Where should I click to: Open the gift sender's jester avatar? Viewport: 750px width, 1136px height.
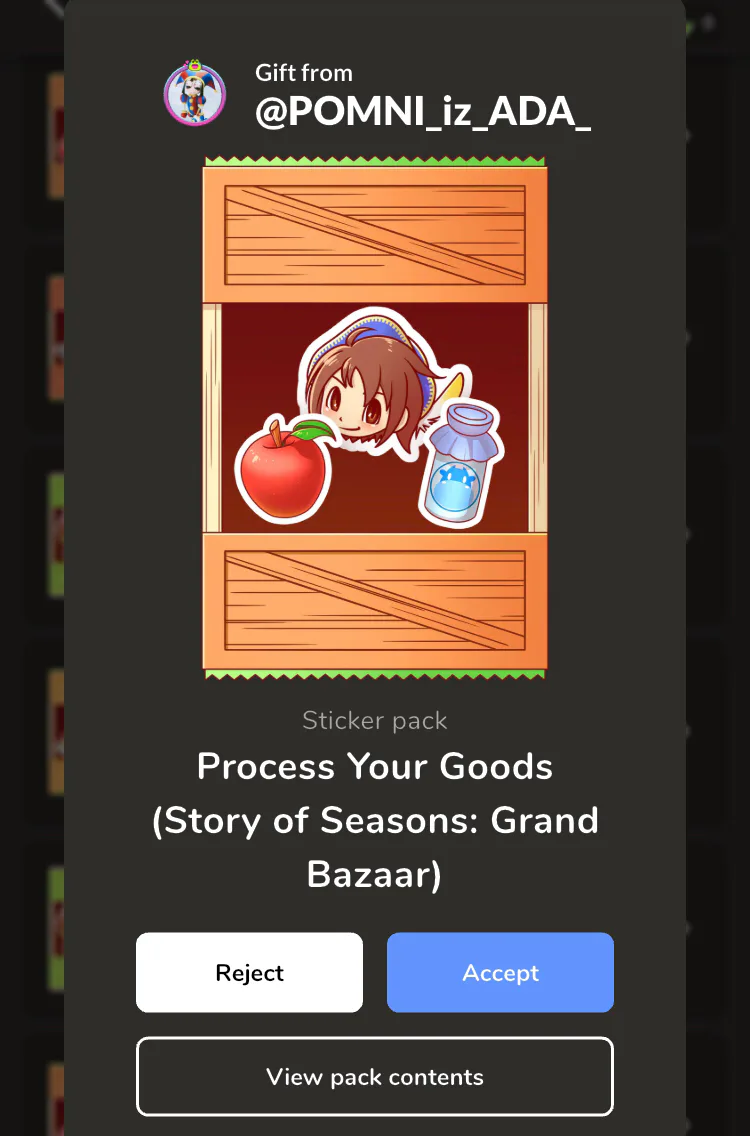point(194,93)
